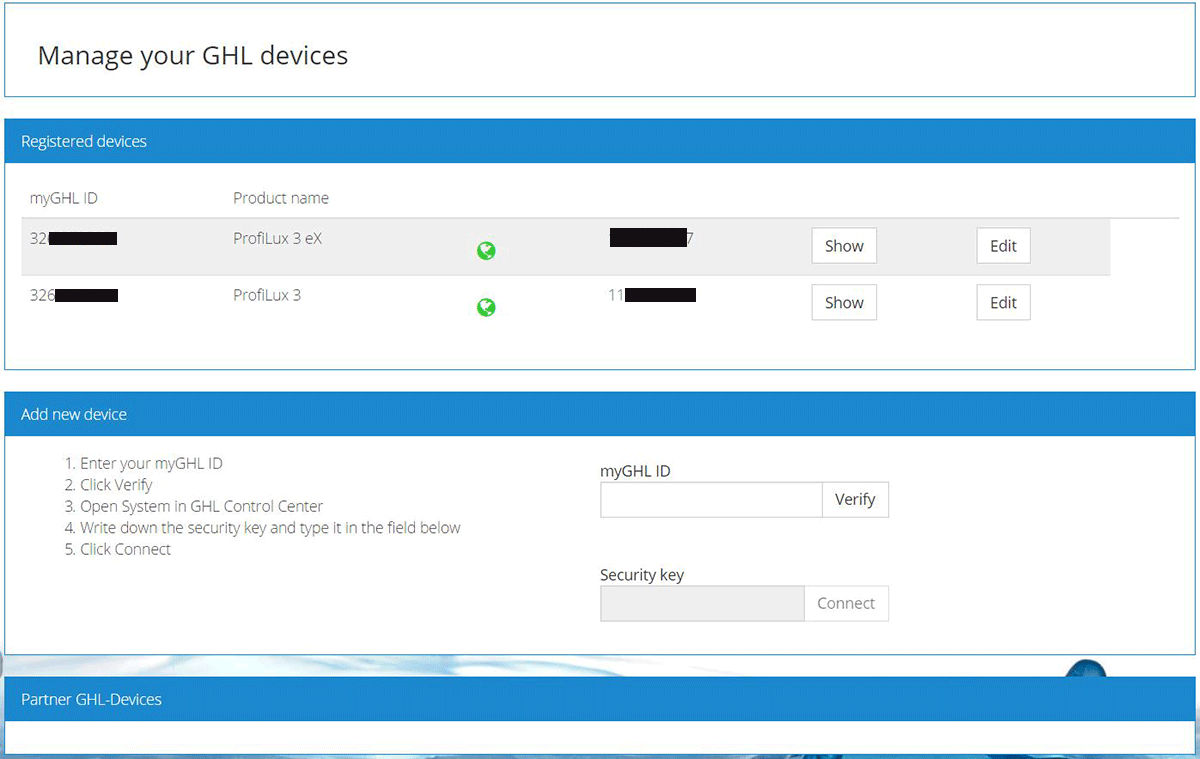The width and height of the screenshot is (1200, 759).
Task: Click the Product name column header
Action: pos(281,198)
